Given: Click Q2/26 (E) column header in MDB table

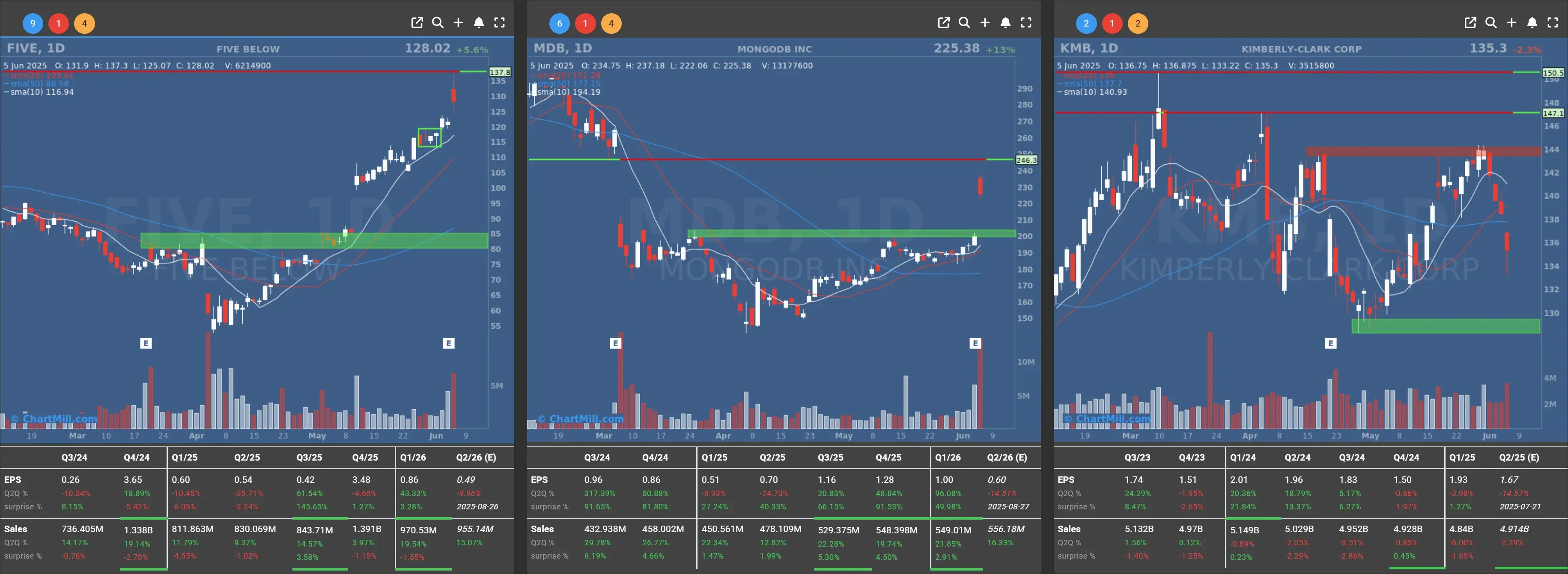Looking at the screenshot, I should click(x=1007, y=457).
